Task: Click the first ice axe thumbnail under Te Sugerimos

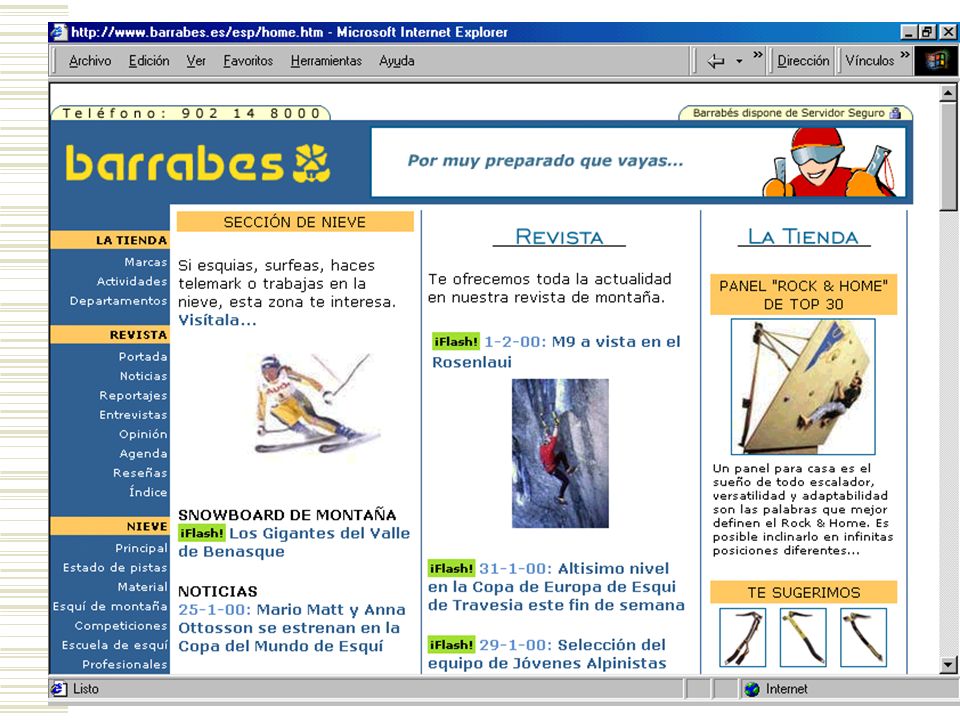Action: click(x=743, y=637)
